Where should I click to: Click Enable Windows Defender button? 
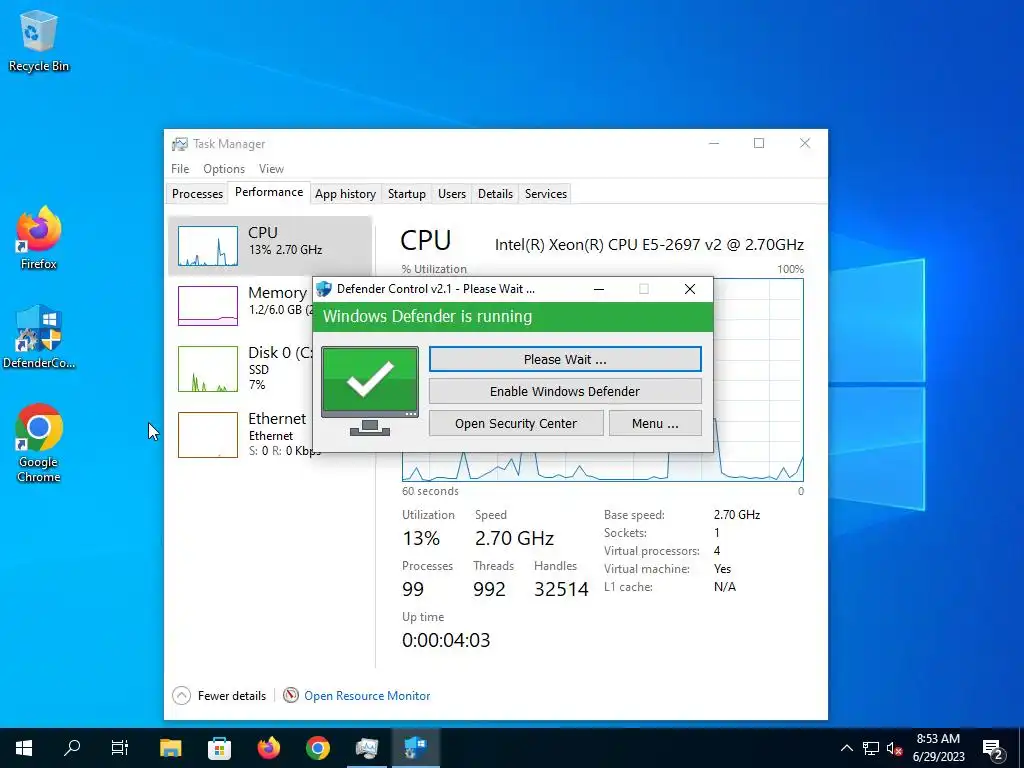[x=565, y=391]
